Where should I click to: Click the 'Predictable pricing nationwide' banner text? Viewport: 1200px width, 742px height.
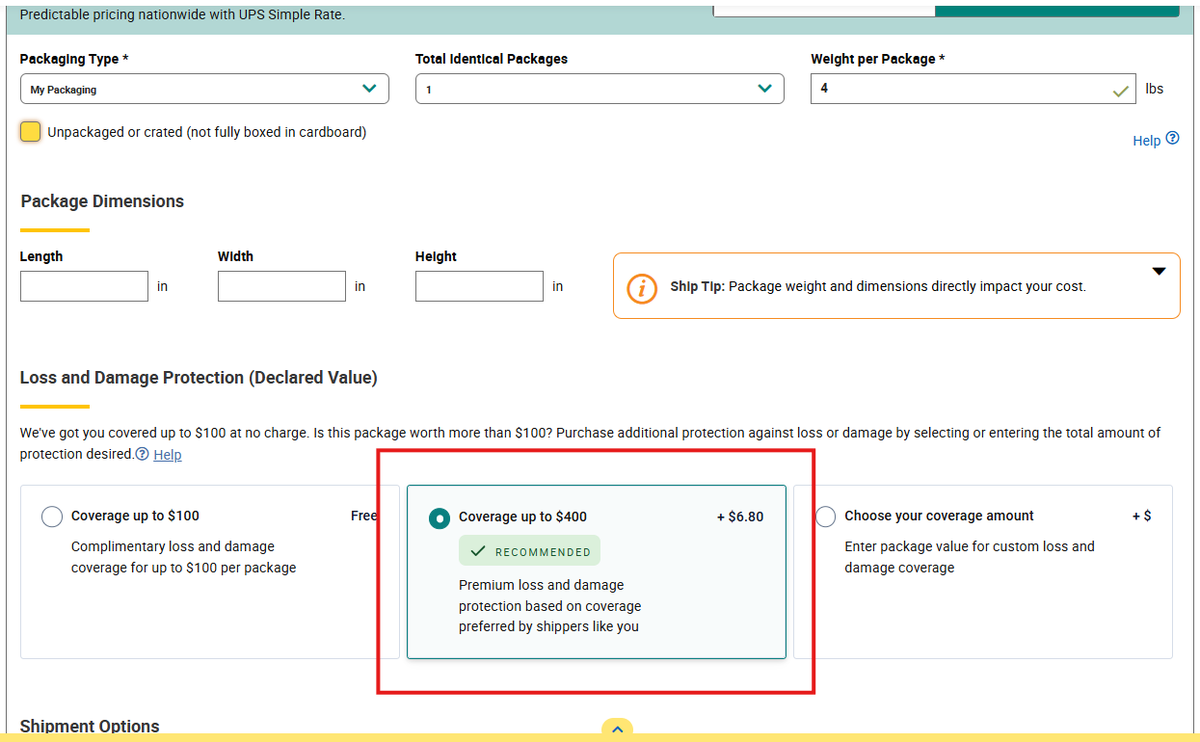click(x=182, y=14)
